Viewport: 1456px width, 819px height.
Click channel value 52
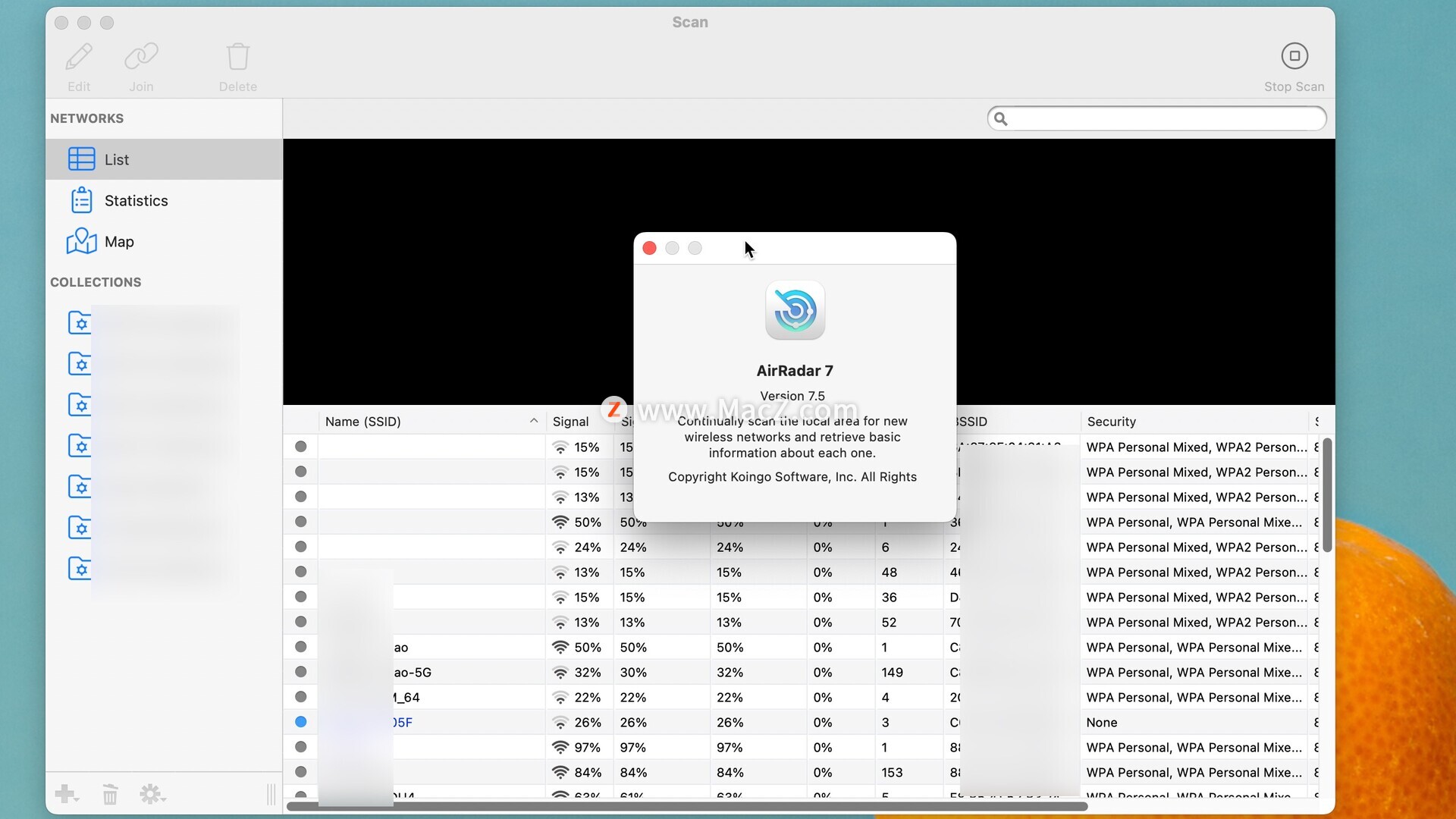pyautogui.click(x=889, y=623)
